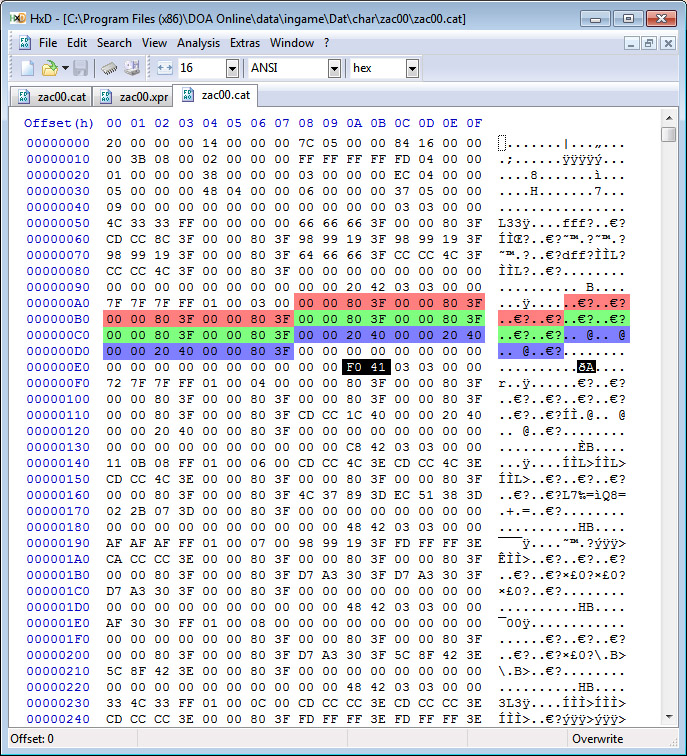This screenshot has width=687, height=756.
Task: Click the Open file folder icon
Action: click(49, 68)
